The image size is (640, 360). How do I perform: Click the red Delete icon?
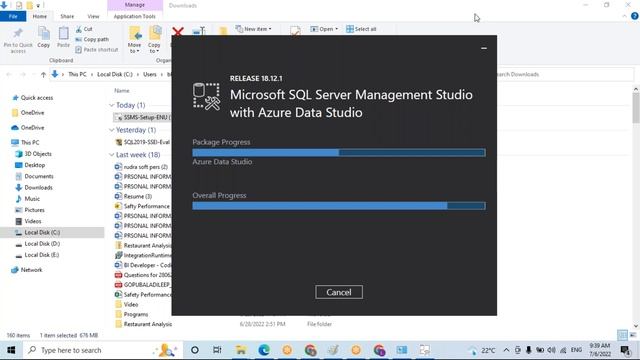[178, 31]
